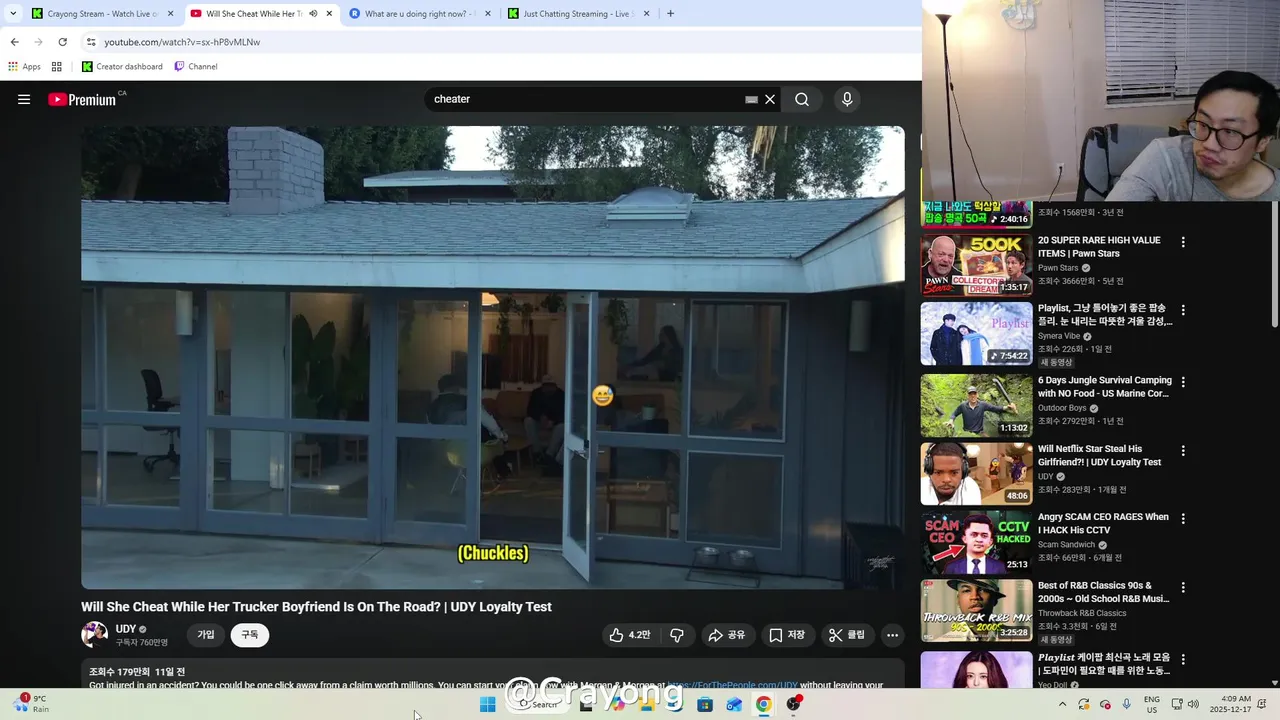Image resolution: width=1280 pixels, height=720 pixels.
Task: Reload the page with refresh icon
Action: pyautogui.click(x=62, y=42)
